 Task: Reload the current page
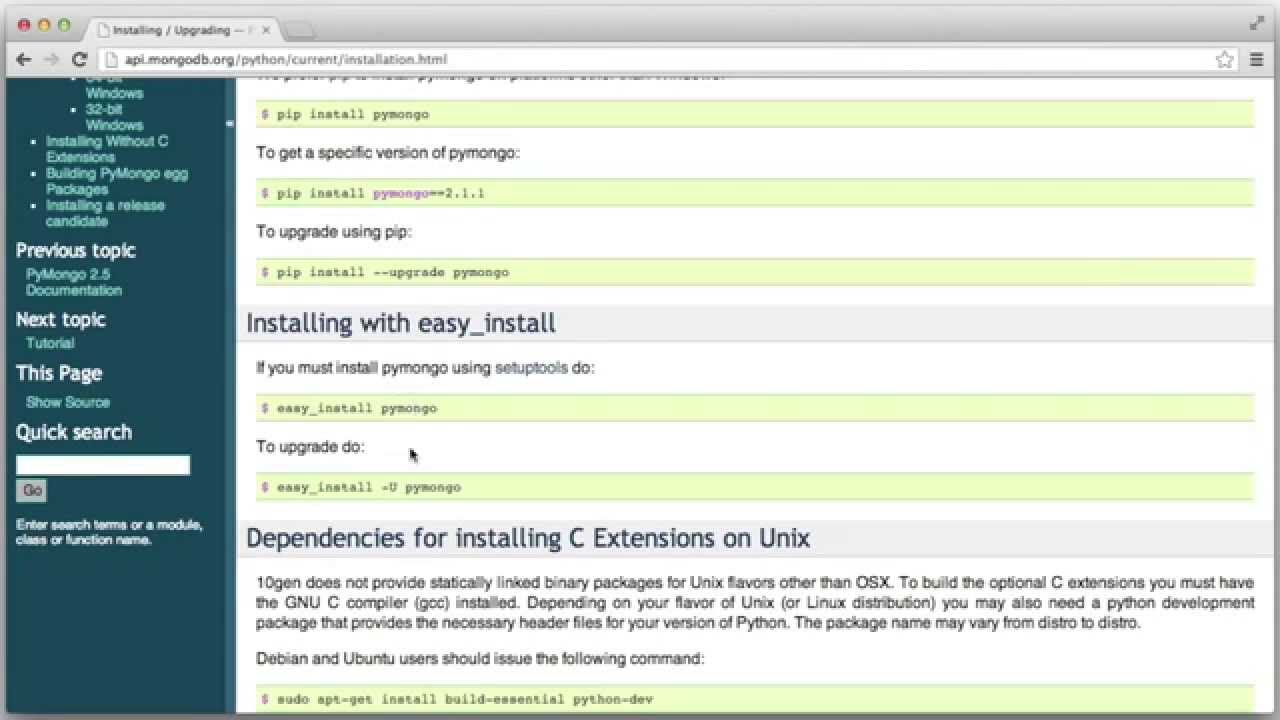click(x=80, y=59)
